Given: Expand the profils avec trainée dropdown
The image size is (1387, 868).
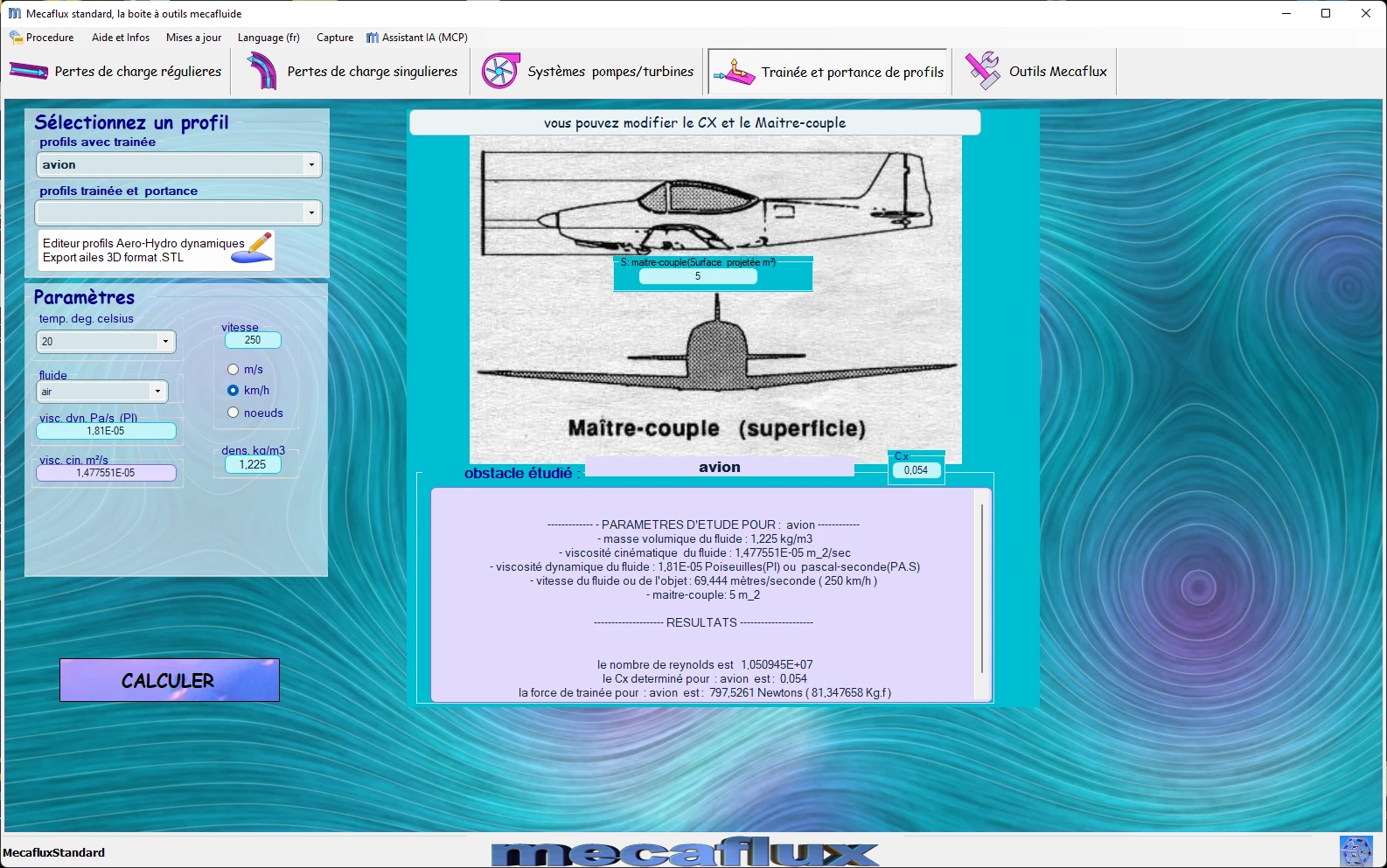Looking at the screenshot, I should coord(311,164).
